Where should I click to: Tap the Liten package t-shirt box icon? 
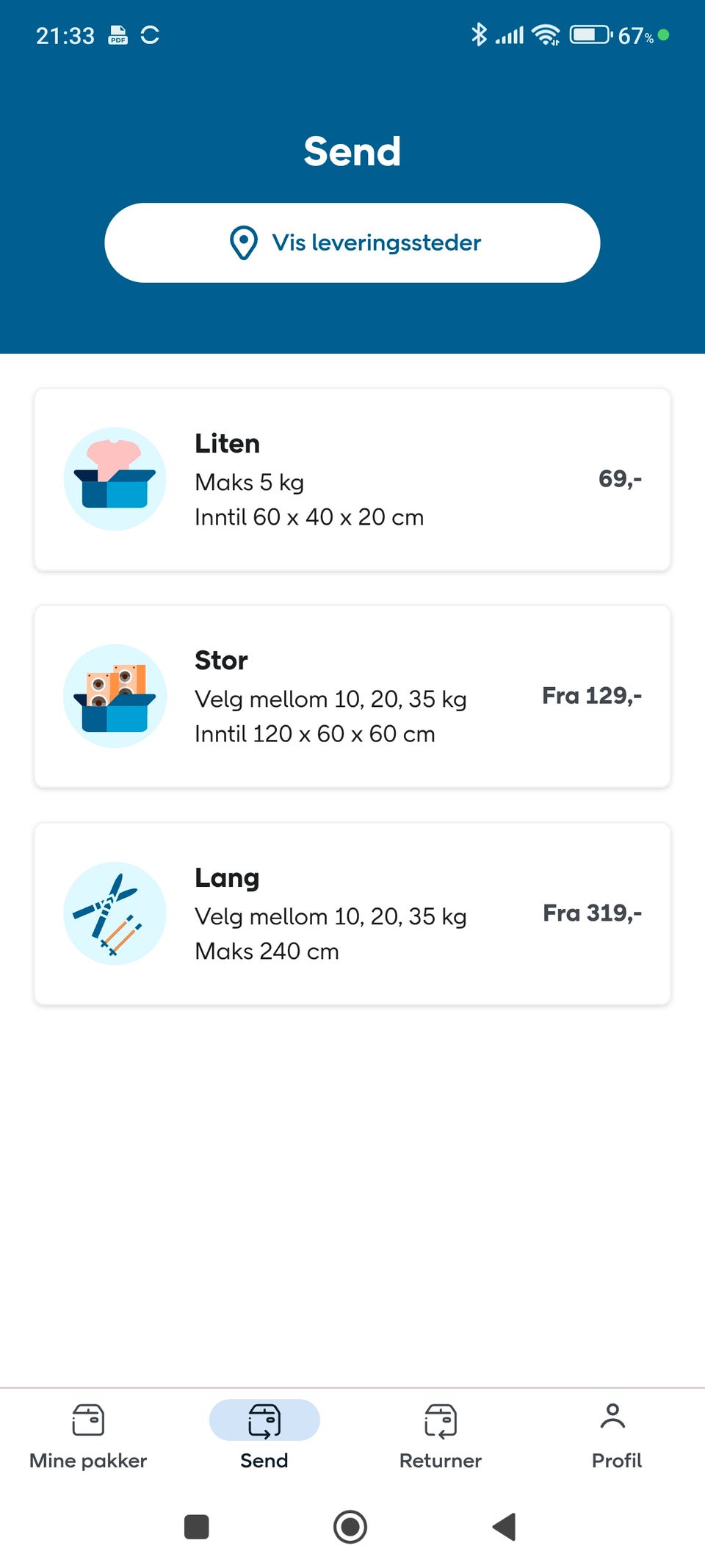[115, 478]
